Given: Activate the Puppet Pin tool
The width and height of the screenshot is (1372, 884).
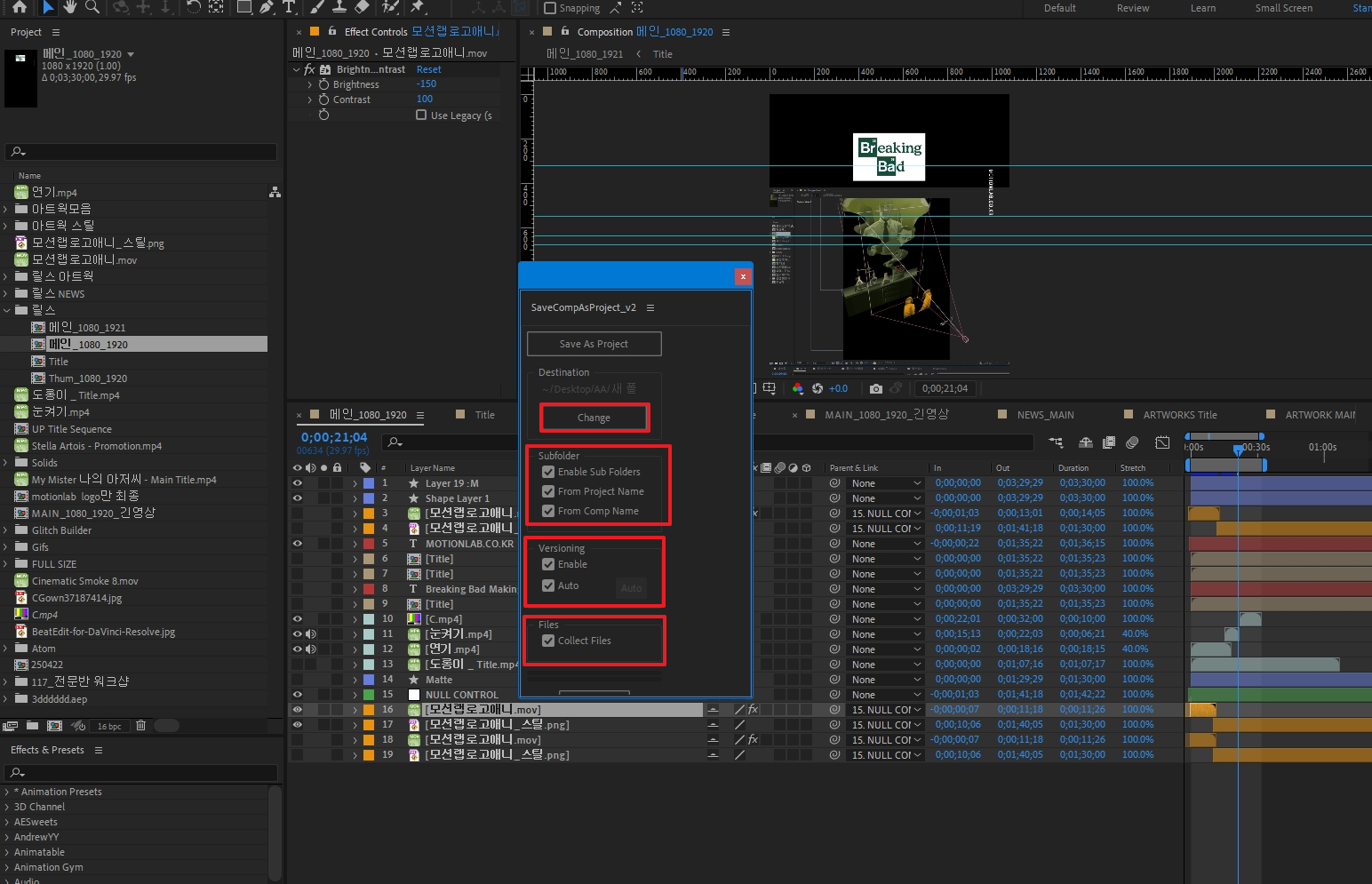Looking at the screenshot, I should [416, 7].
